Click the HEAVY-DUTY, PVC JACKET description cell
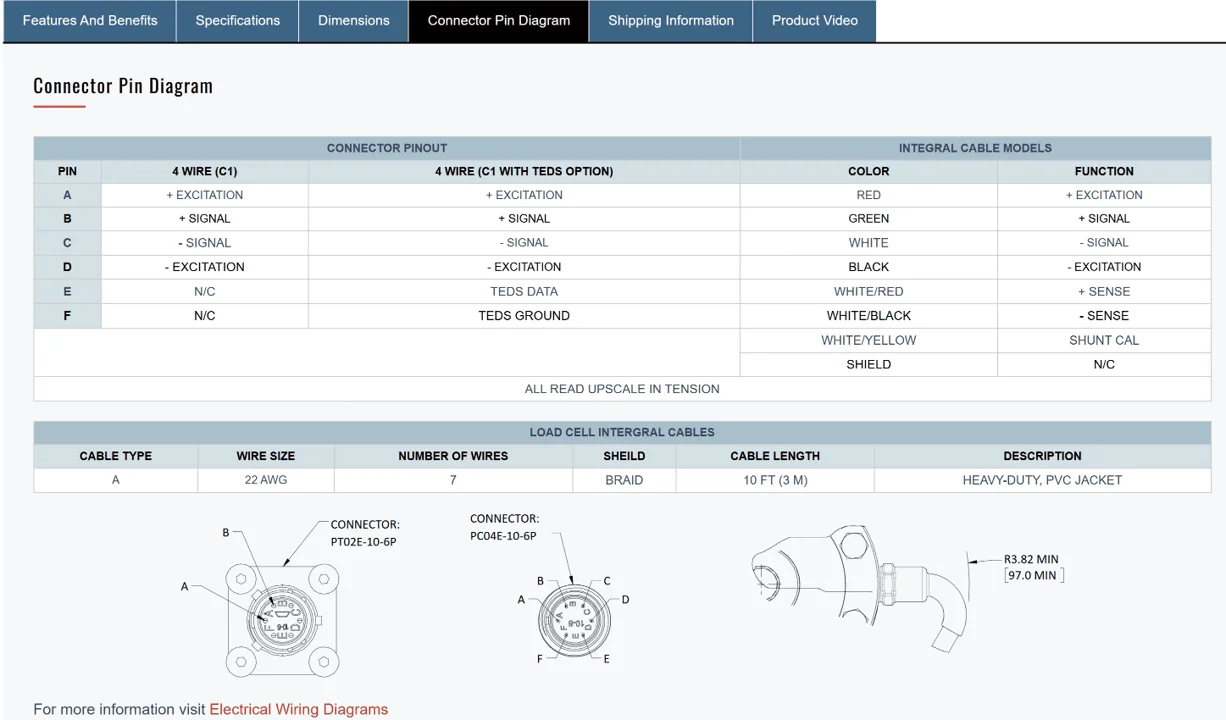 tap(1042, 480)
